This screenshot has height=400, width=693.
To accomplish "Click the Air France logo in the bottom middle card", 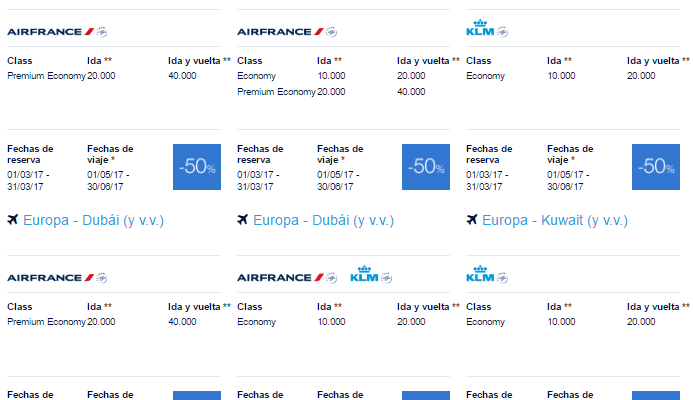I will coord(280,278).
